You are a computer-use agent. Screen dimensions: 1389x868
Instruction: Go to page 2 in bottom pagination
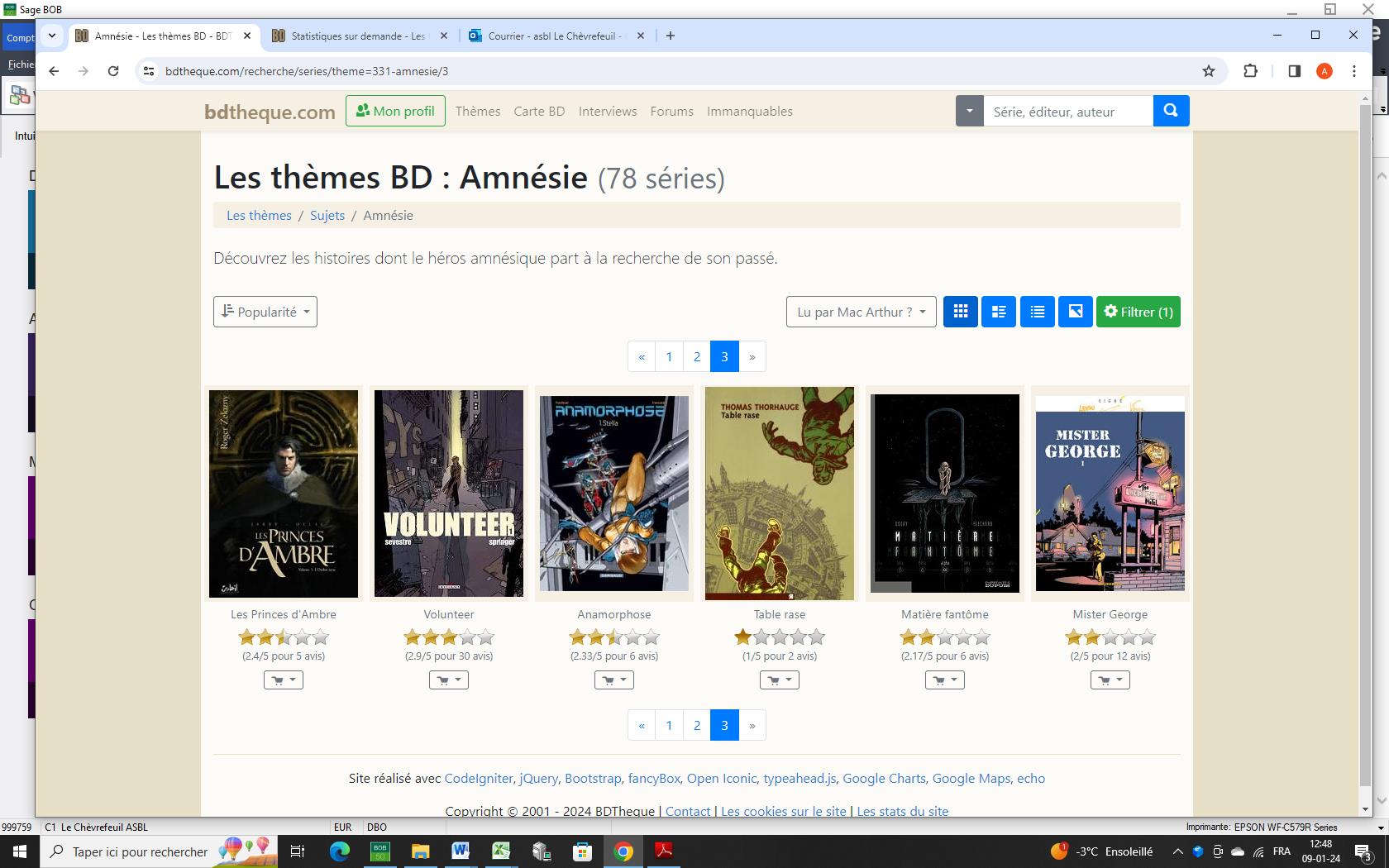pyautogui.click(x=697, y=725)
